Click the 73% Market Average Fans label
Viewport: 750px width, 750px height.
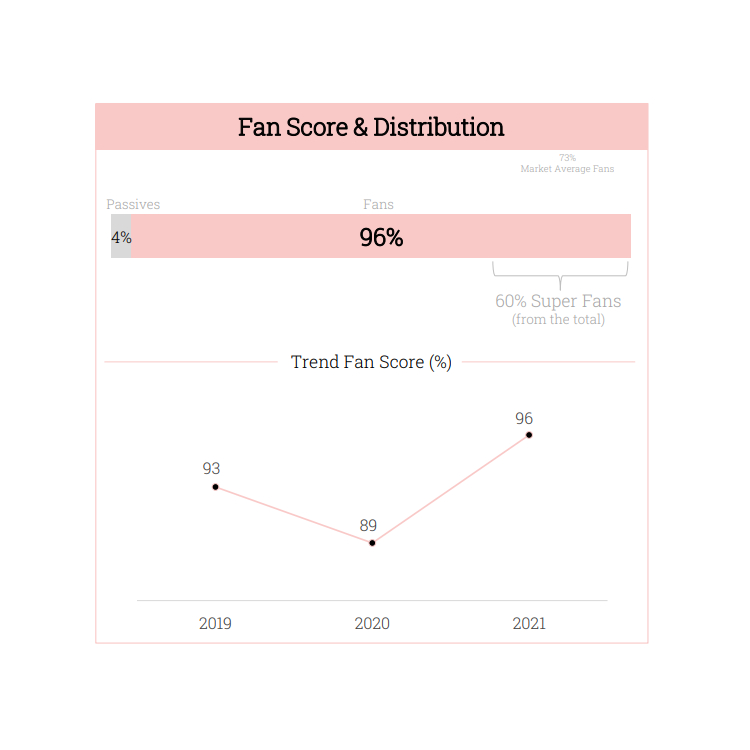(567, 164)
